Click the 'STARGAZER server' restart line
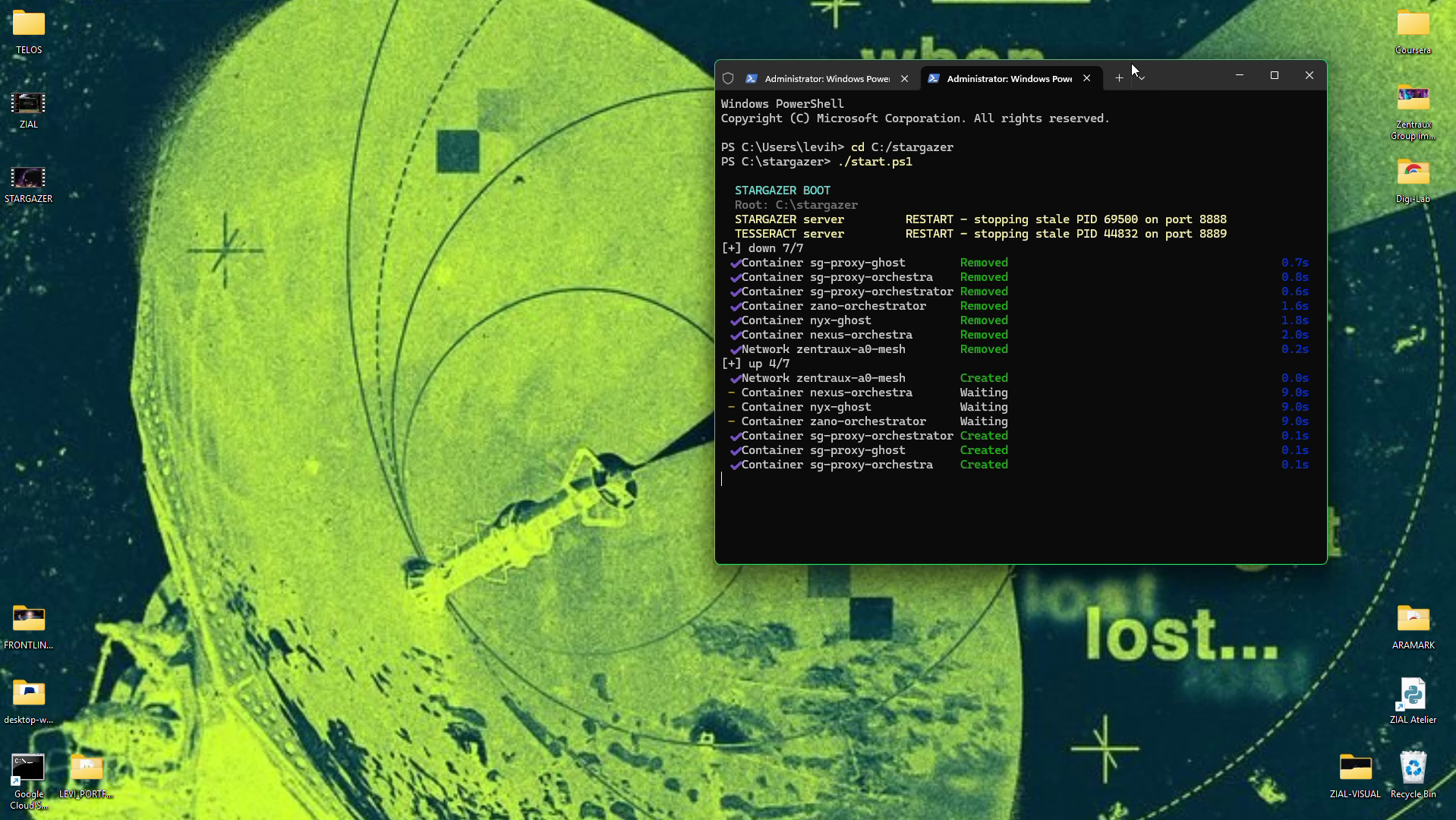The image size is (1456, 820). click(981, 219)
